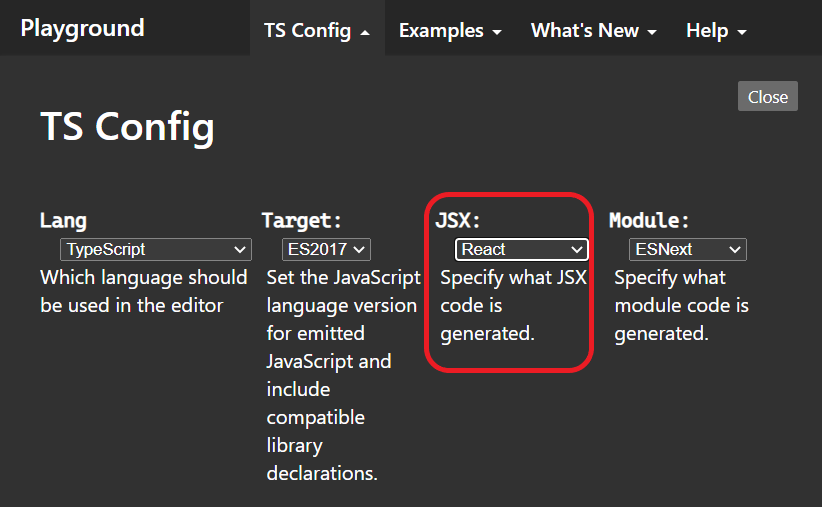Click 'Set the JavaScript language version' description
822x507 pixels.
(343, 375)
